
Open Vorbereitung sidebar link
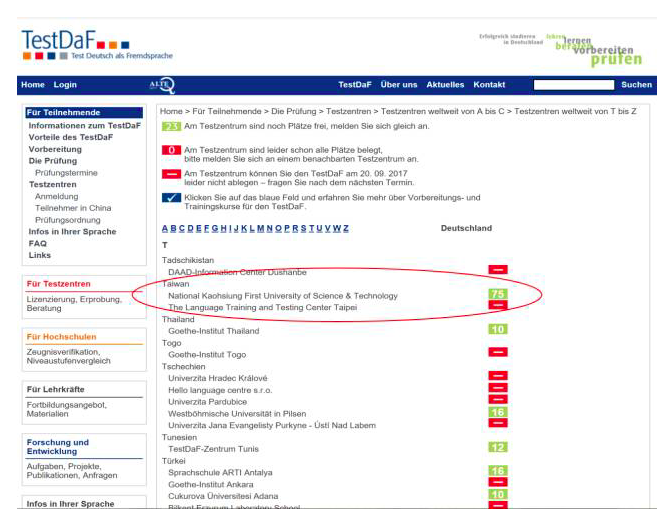[x=55, y=149]
